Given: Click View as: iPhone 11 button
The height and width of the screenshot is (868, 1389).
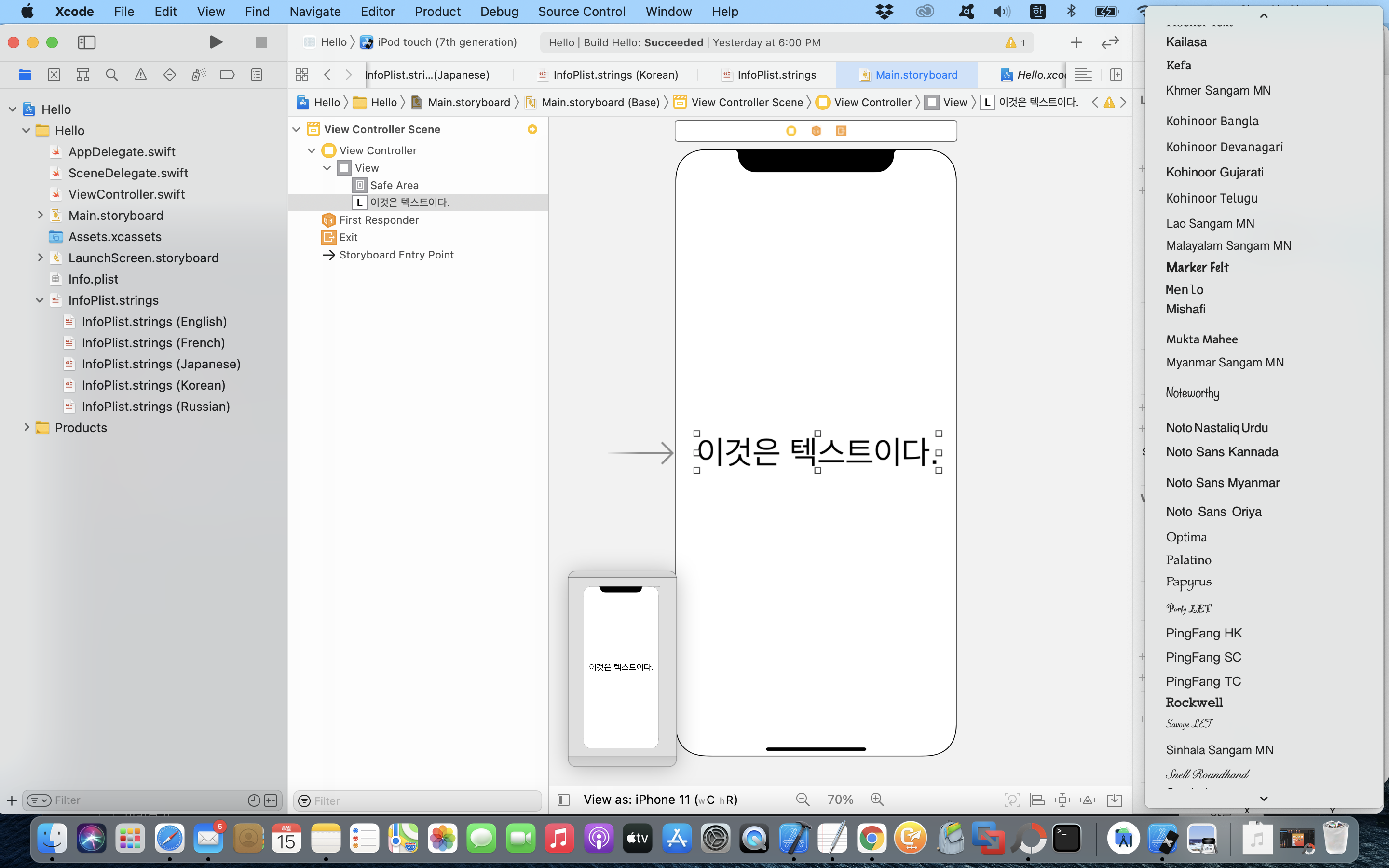Looking at the screenshot, I should click(x=660, y=799).
